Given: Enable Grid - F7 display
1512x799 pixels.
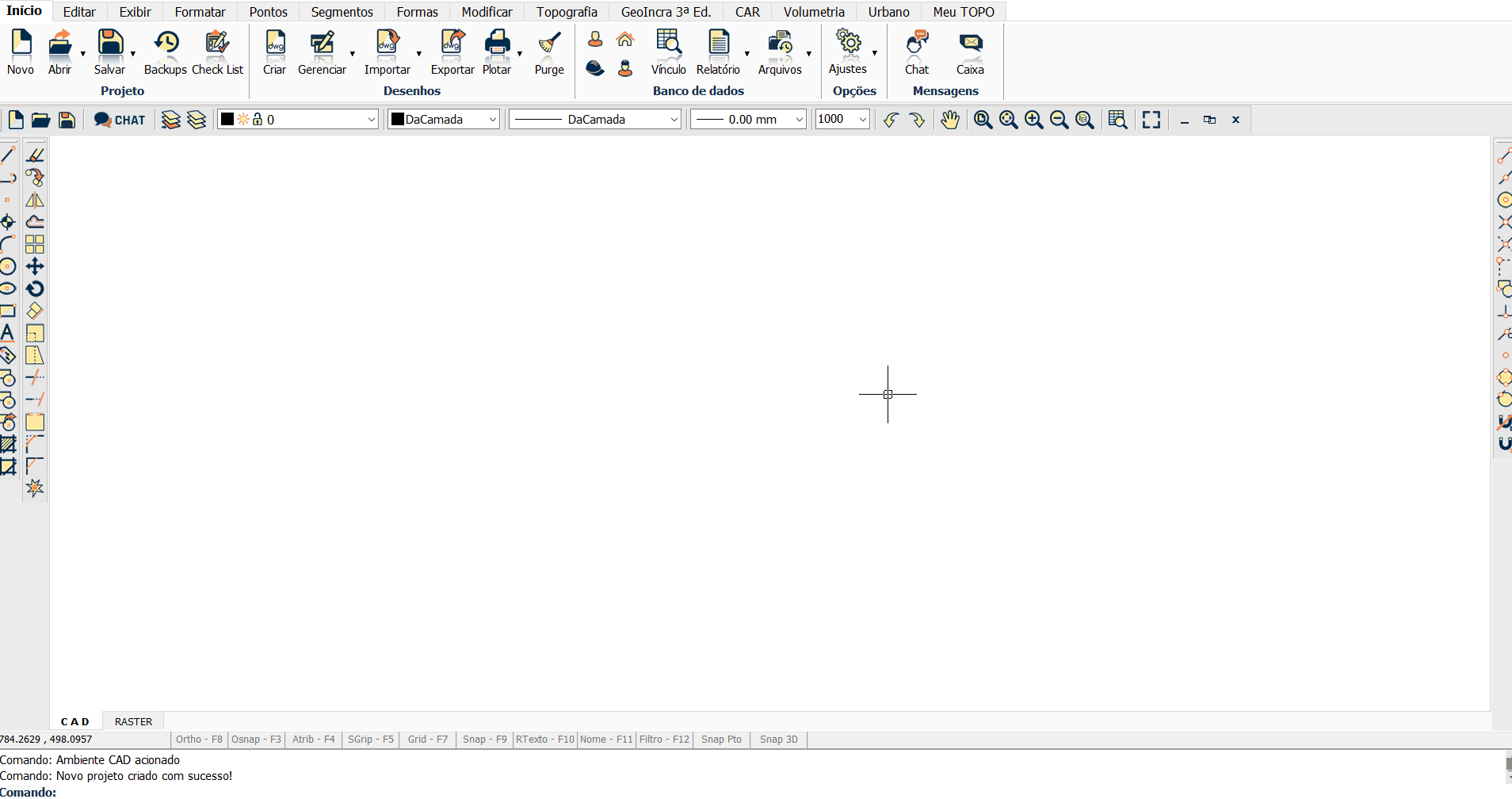Looking at the screenshot, I should 427,740.
